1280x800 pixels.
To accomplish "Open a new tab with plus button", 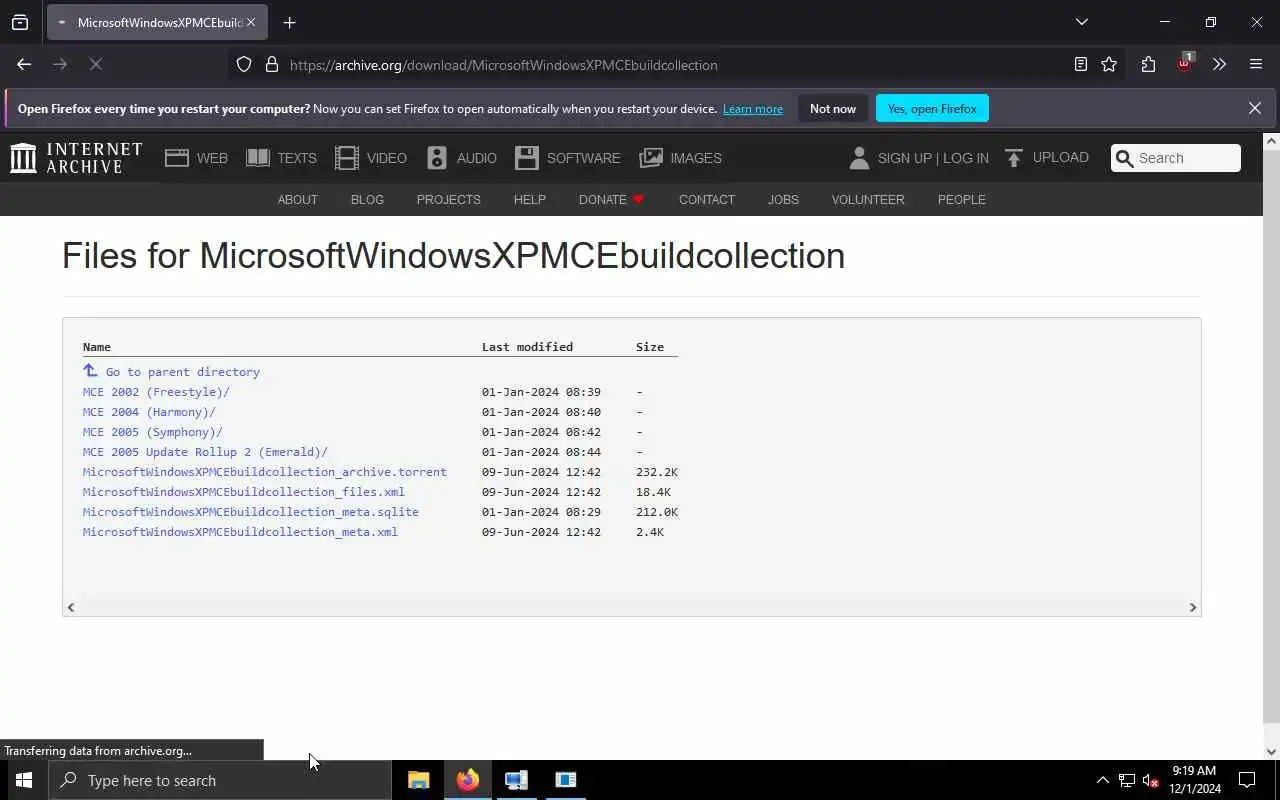I will [x=289, y=22].
